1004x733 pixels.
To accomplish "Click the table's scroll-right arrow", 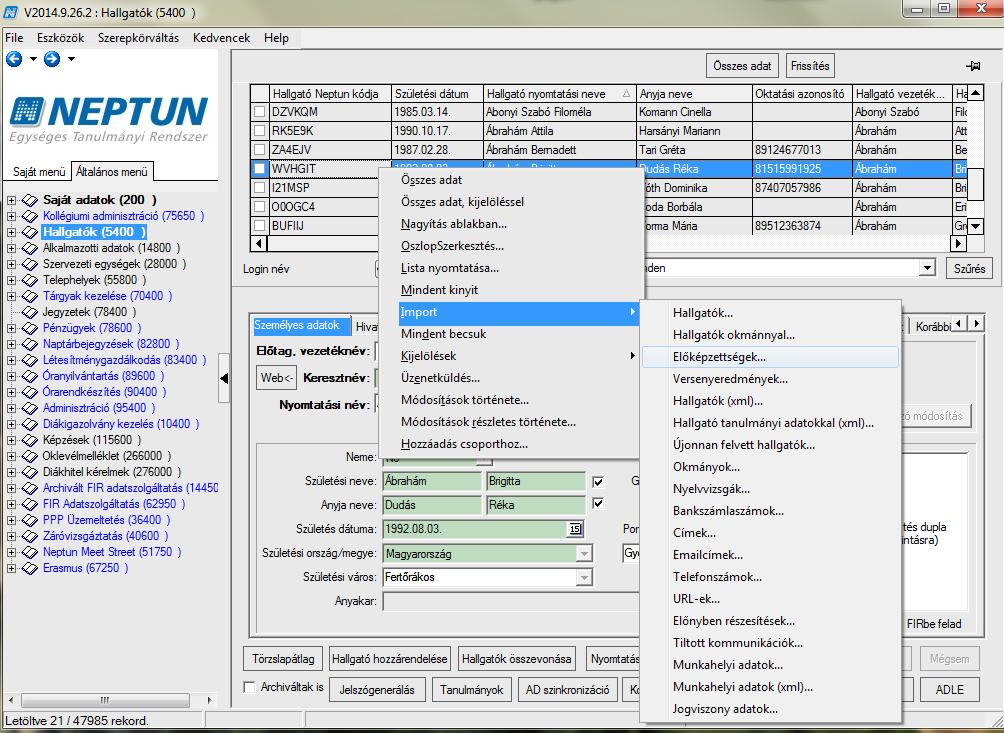I will pyautogui.click(x=959, y=243).
